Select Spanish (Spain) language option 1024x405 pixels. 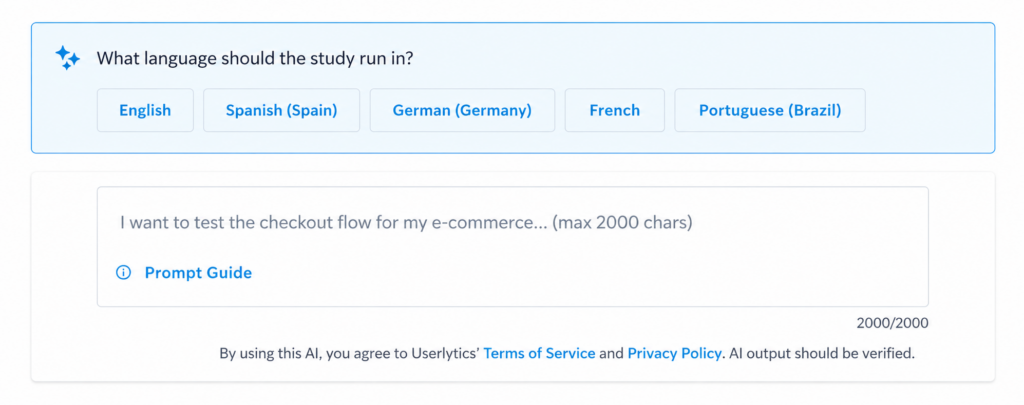coord(281,110)
